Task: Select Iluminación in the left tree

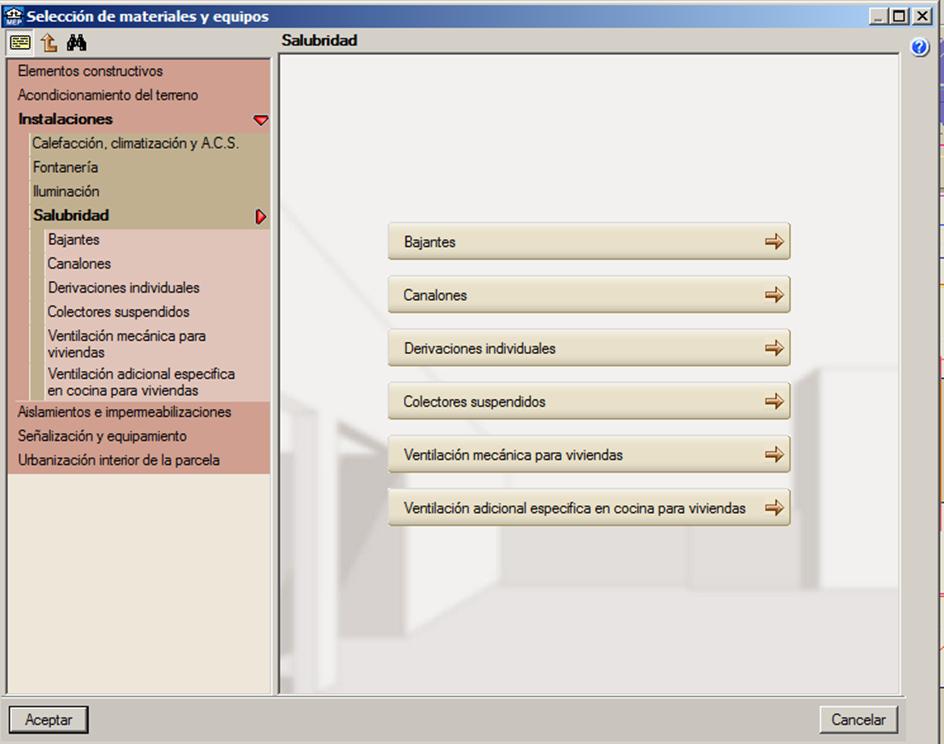Action: pos(66,191)
